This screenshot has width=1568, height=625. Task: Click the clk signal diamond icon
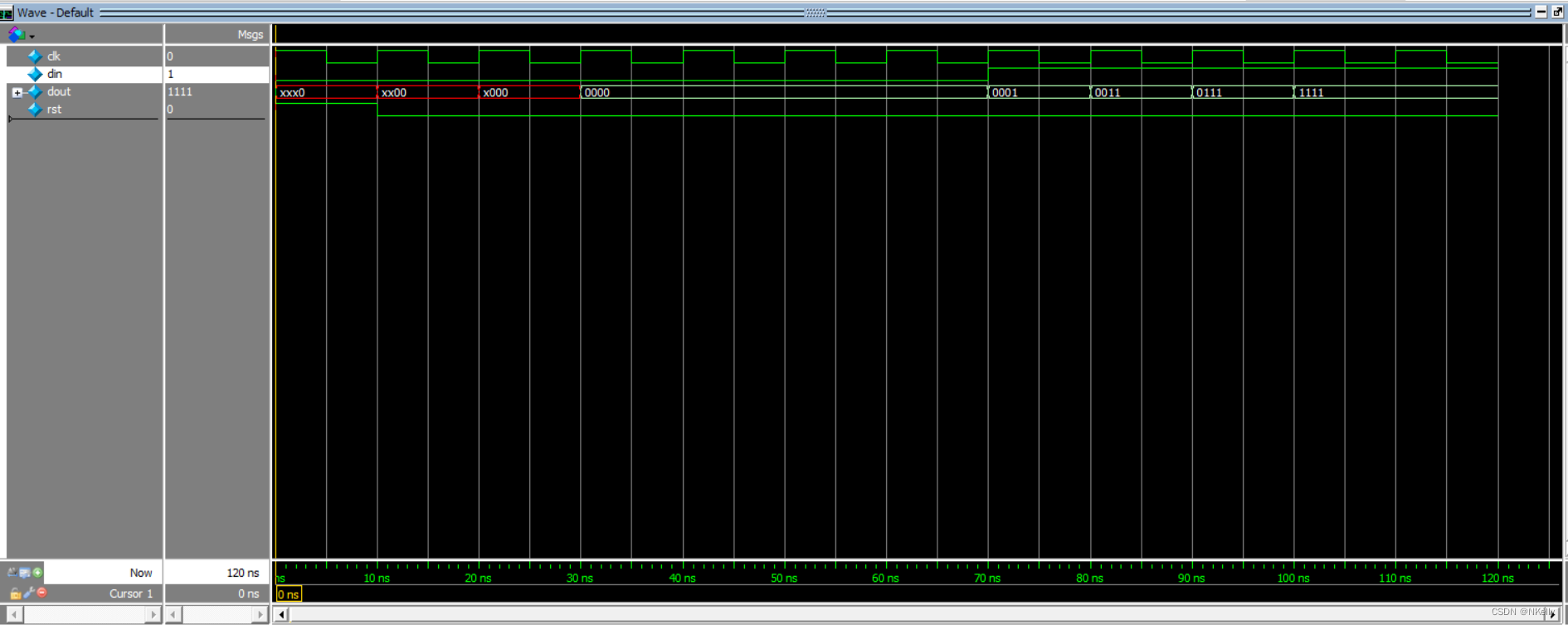(35, 56)
